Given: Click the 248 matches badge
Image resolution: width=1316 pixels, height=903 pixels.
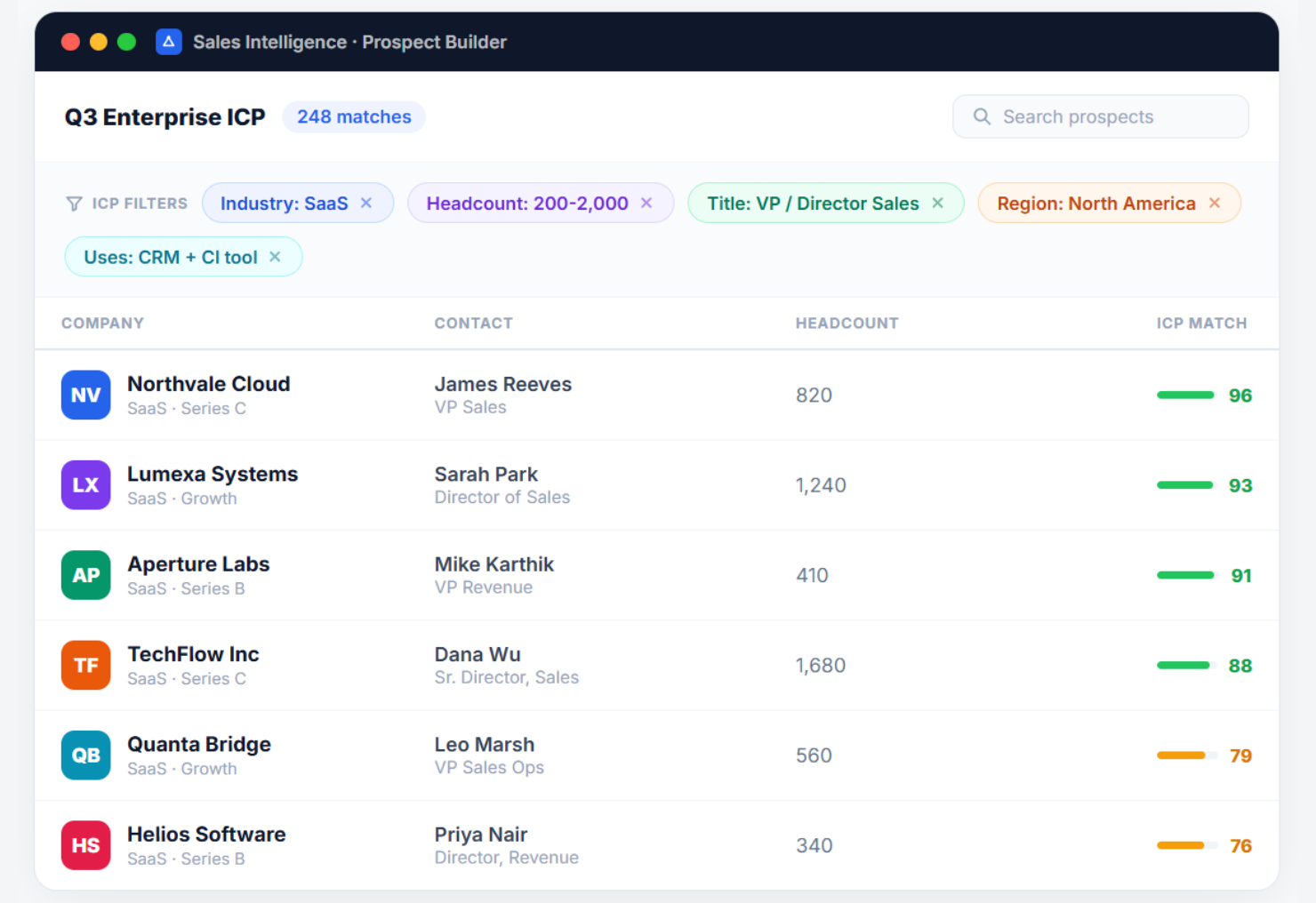Looking at the screenshot, I should tap(354, 116).
